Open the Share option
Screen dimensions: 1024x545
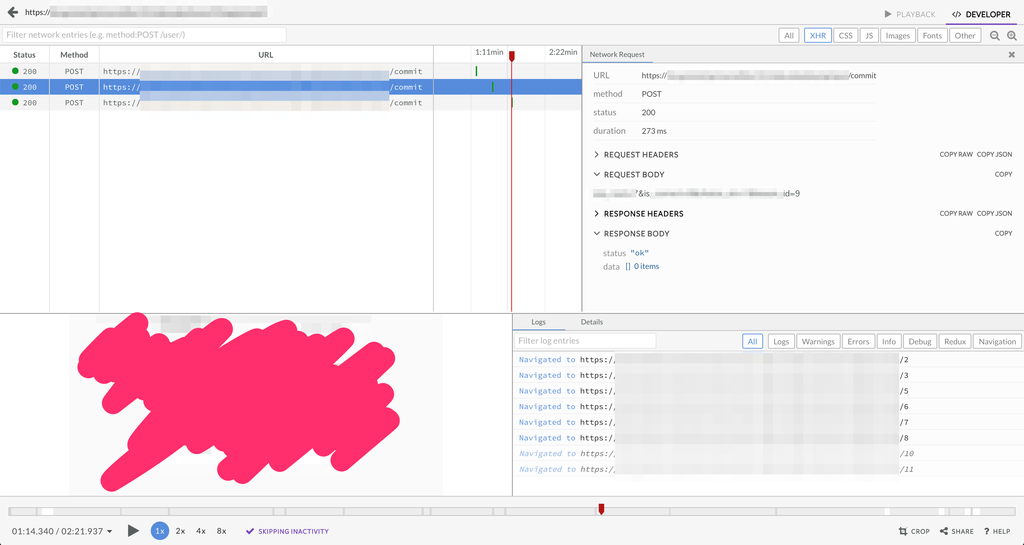pos(957,531)
